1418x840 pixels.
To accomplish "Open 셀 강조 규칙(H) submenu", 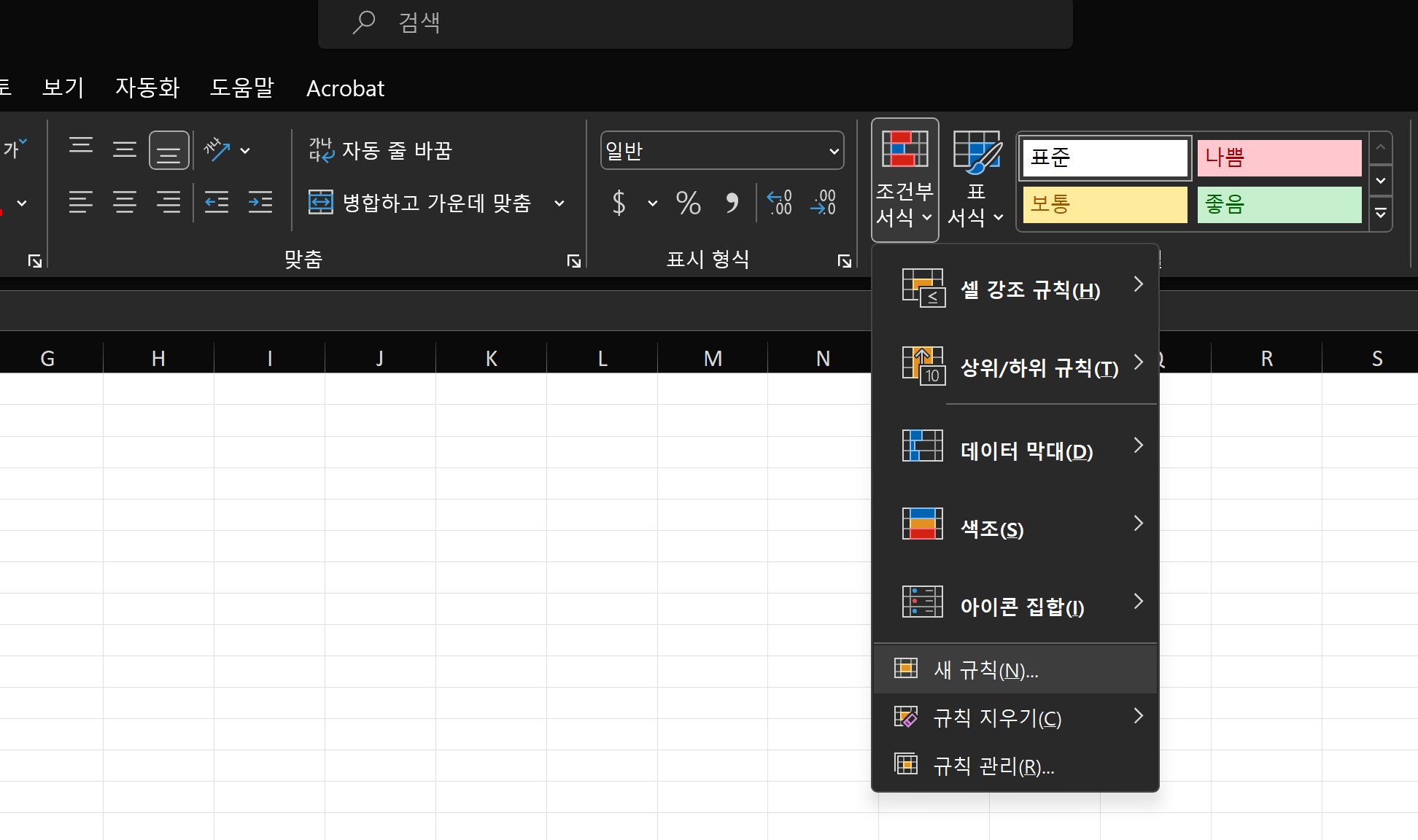I will (1015, 289).
